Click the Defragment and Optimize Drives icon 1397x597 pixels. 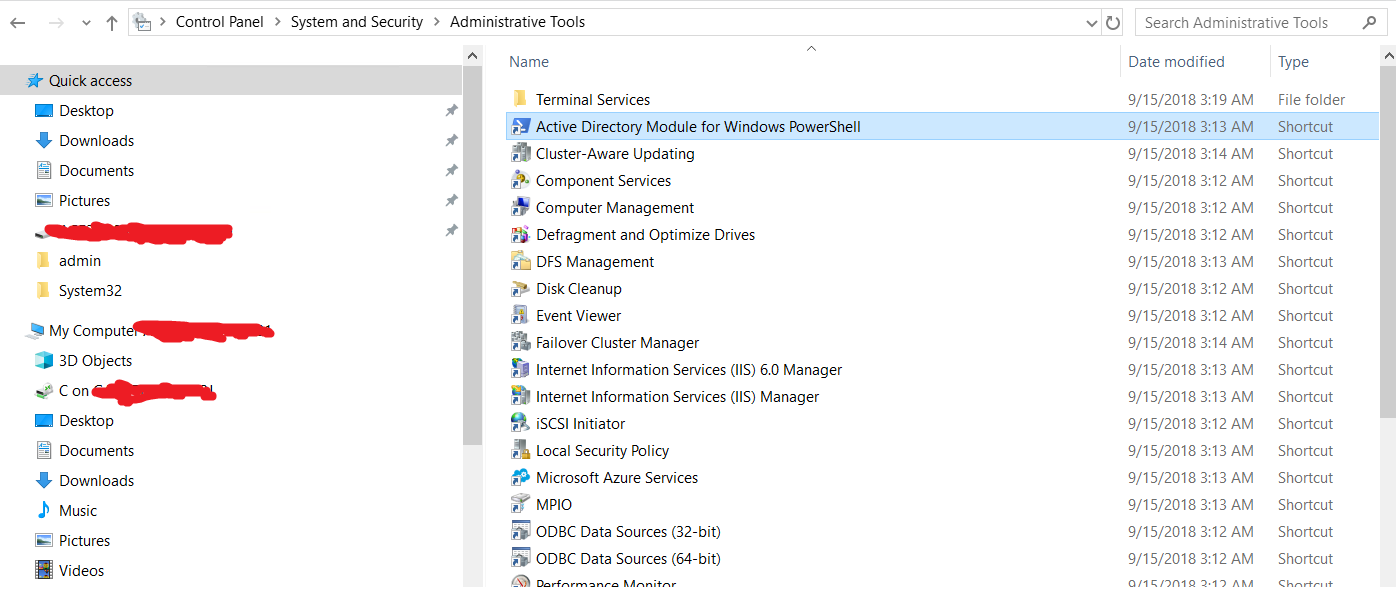[520, 234]
